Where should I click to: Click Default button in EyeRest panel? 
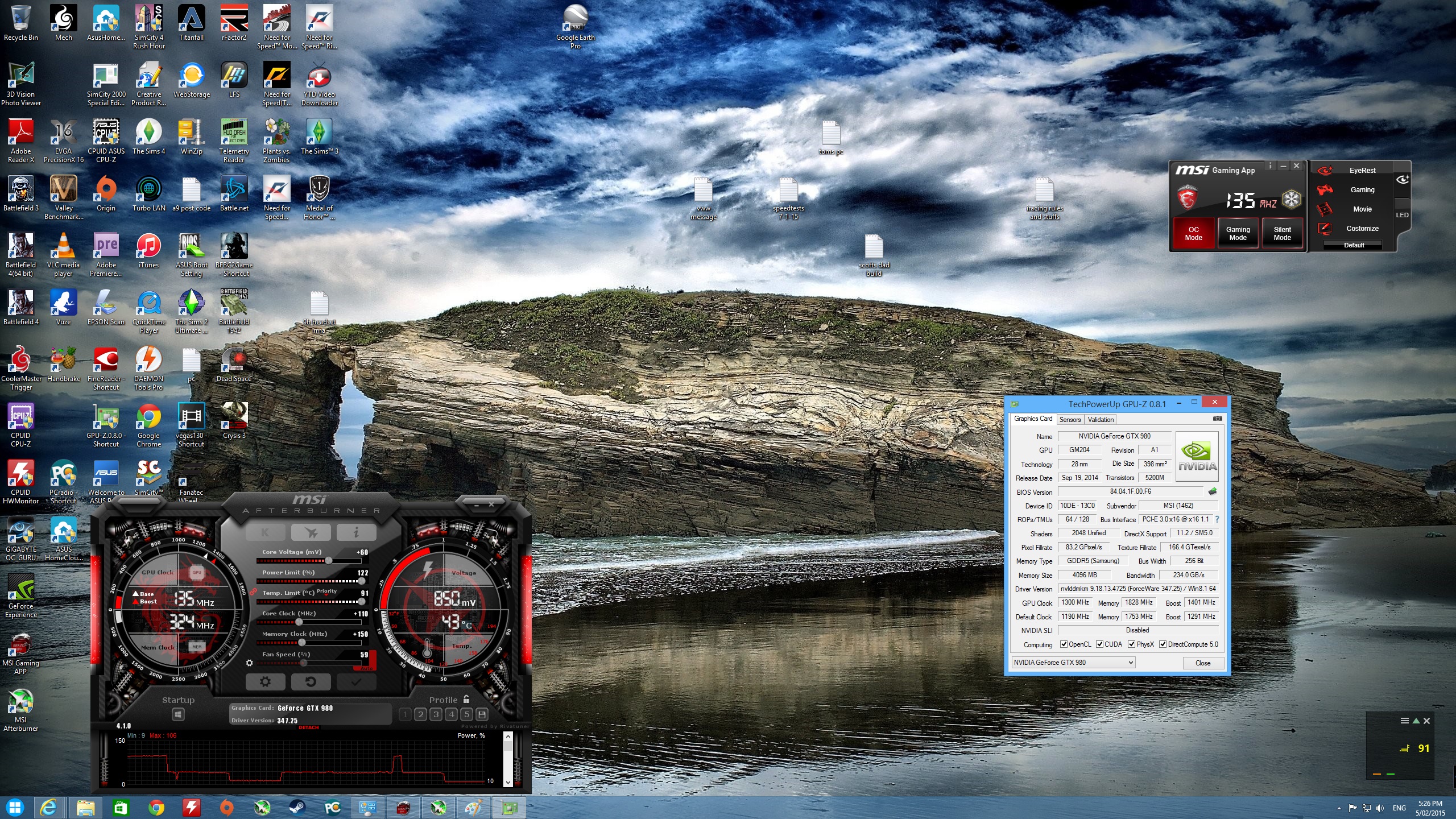(x=1354, y=245)
